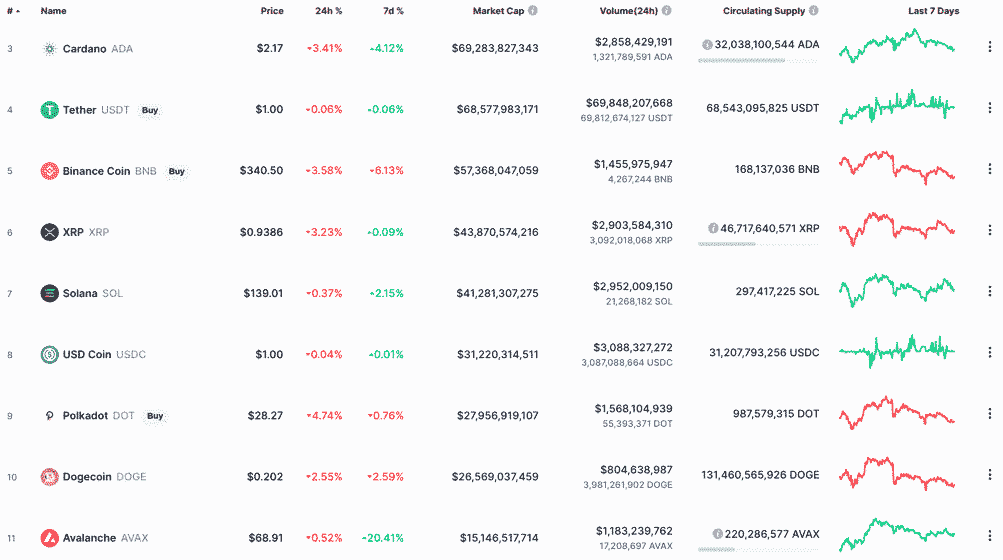
Task: Click the Binance Coin logo icon
Action: (49, 171)
